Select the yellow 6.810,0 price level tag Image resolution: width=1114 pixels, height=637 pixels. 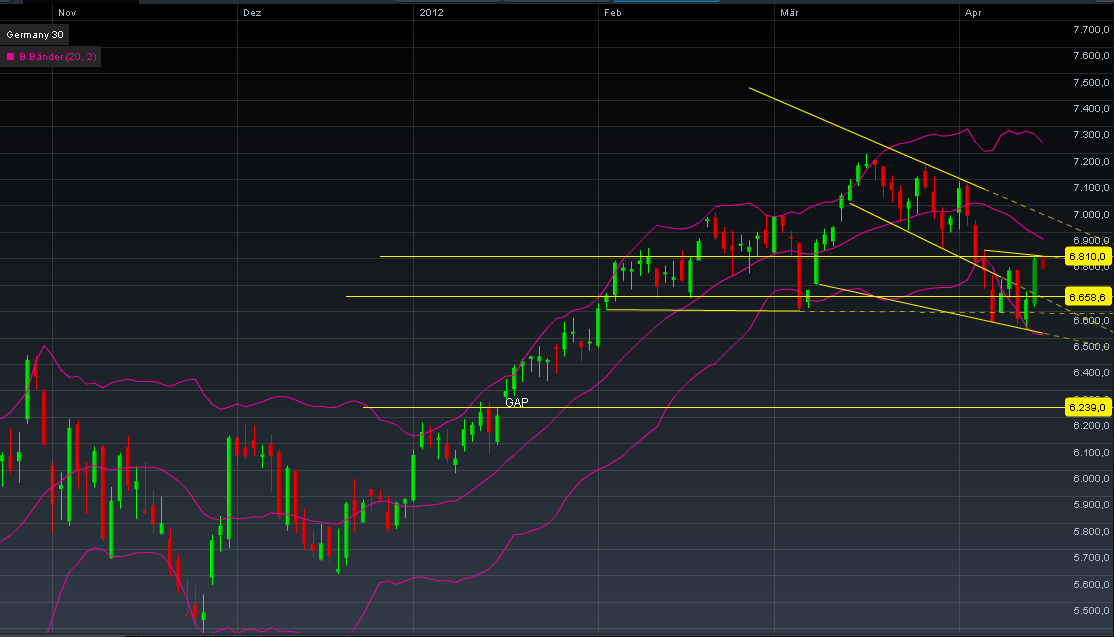(1088, 256)
